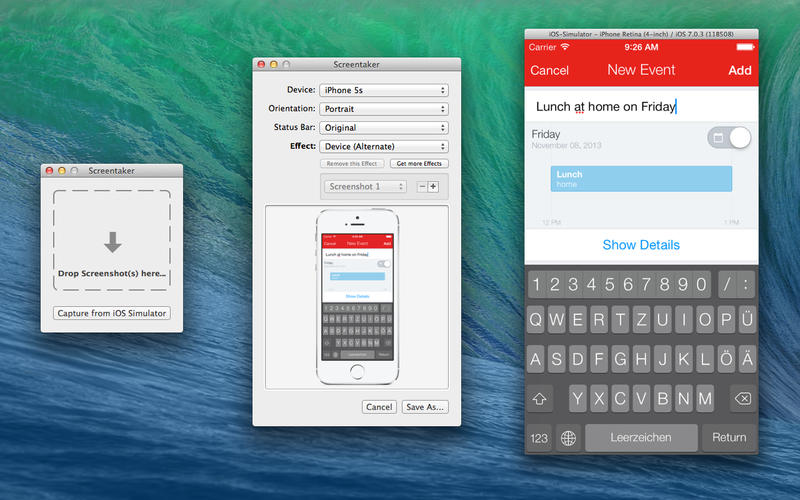Tap the slash key in the number row
Image resolution: width=800 pixels, height=500 pixels.
click(727, 284)
